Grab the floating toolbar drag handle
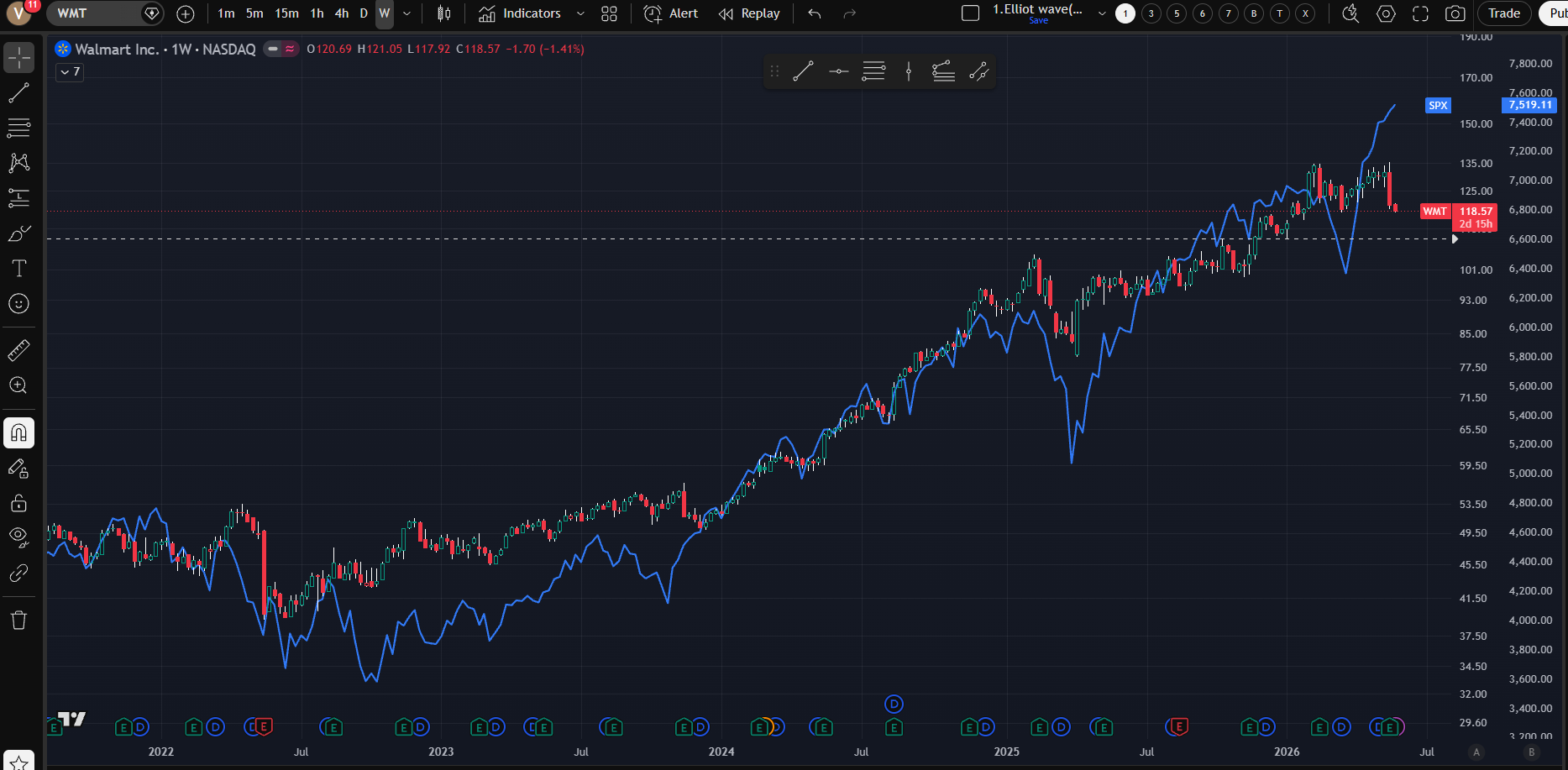 pos(774,71)
